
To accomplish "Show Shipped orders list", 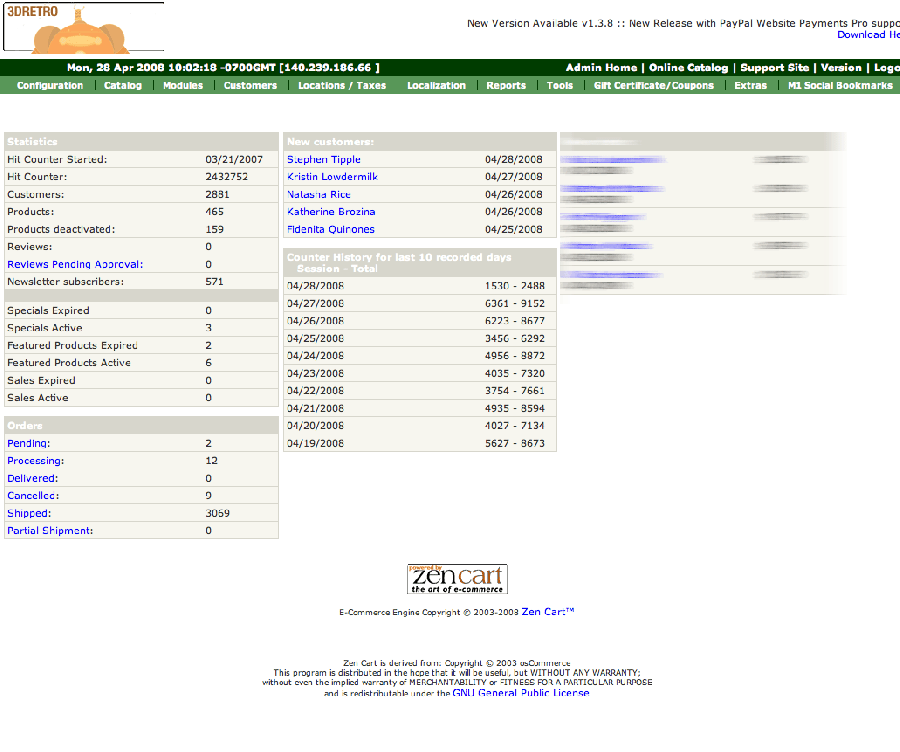I will (28, 514).
